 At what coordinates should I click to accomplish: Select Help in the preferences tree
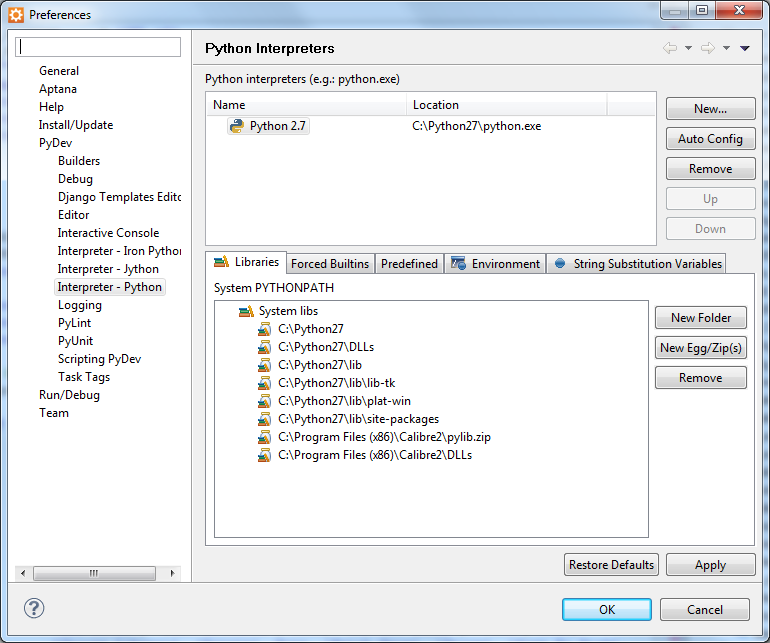point(52,107)
